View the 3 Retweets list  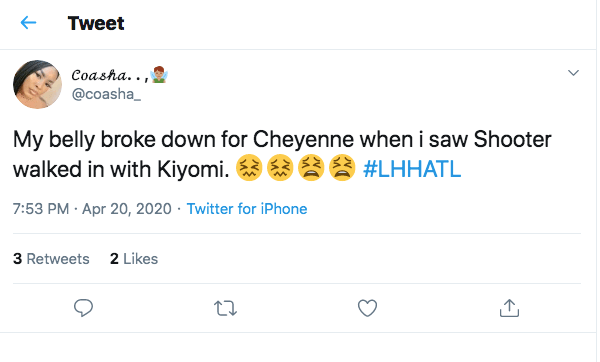click(51, 259)
